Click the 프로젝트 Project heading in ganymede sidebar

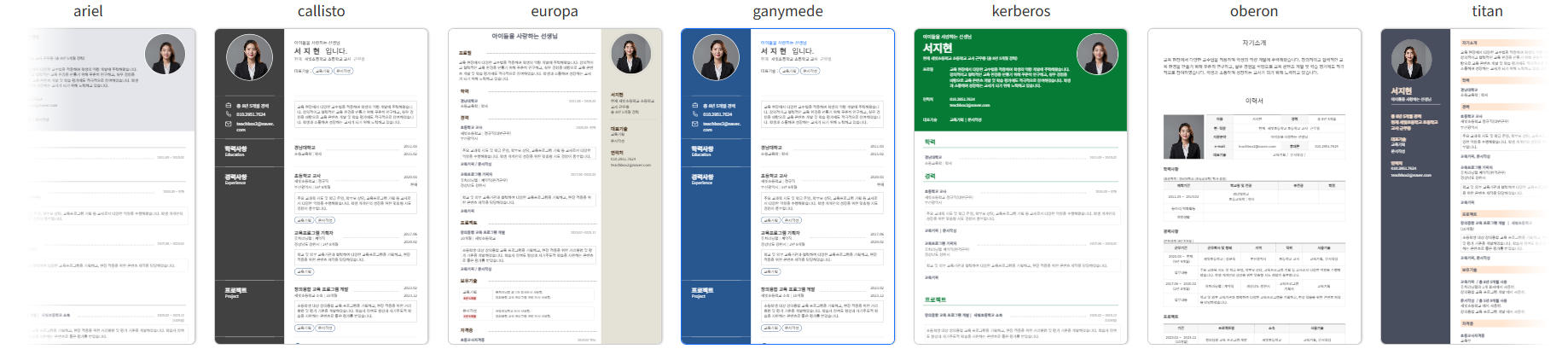click(x=702, y=292)
